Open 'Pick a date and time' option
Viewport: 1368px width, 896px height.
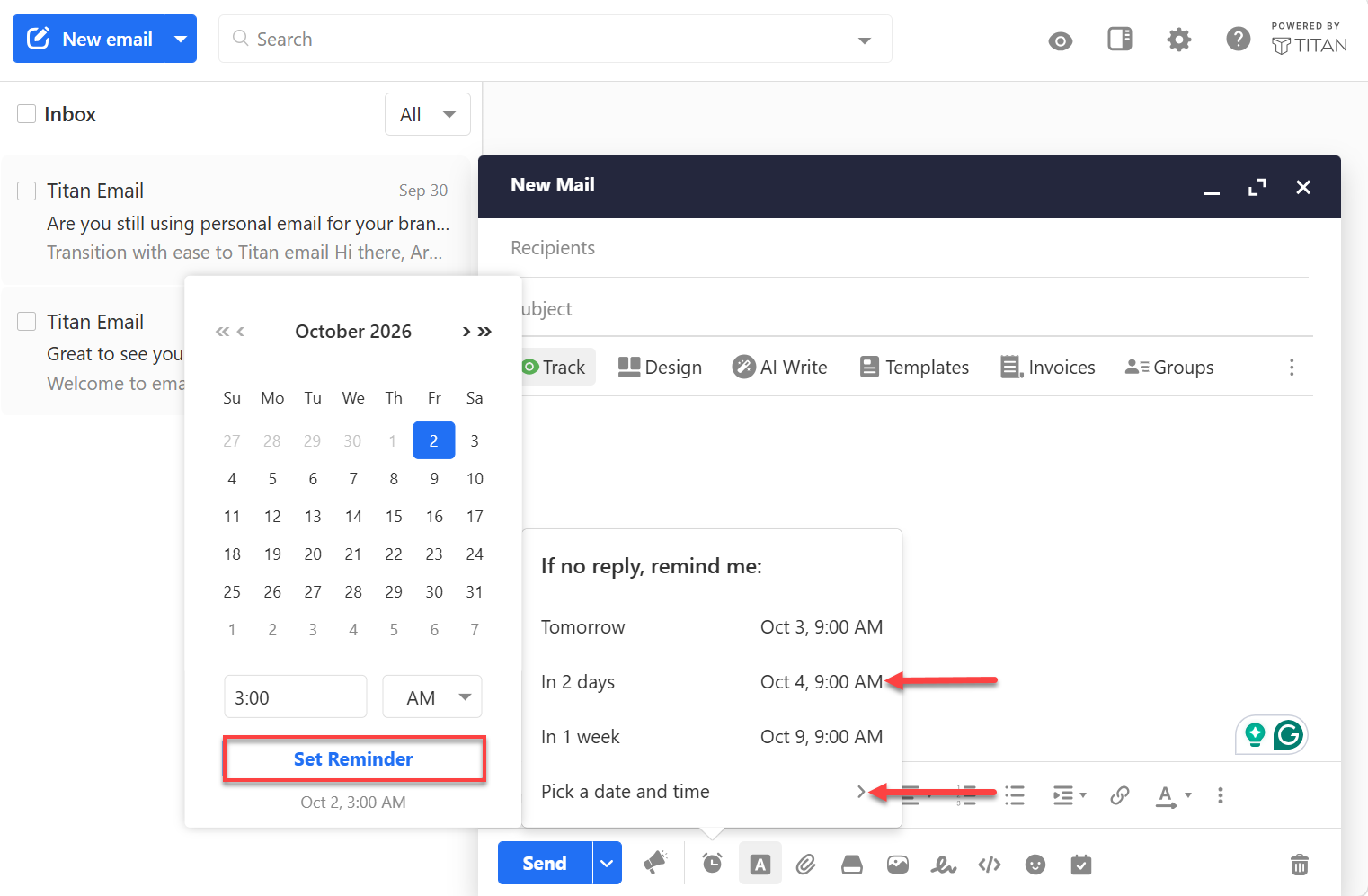coord(712,792)
